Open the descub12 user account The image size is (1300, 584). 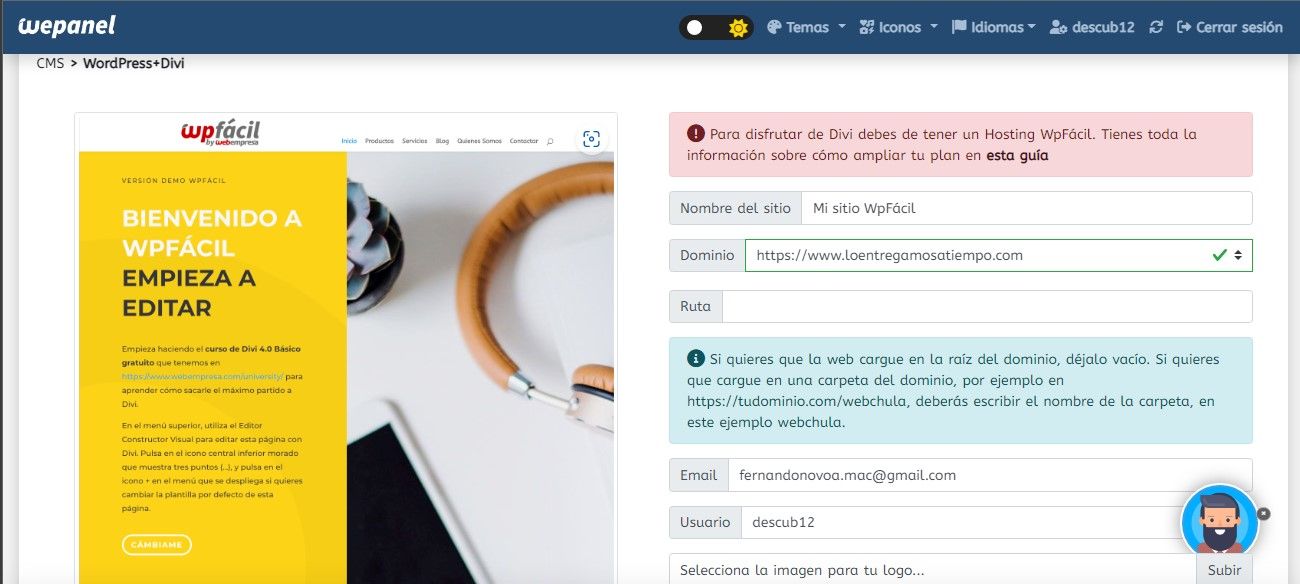tap(1092, 27)
